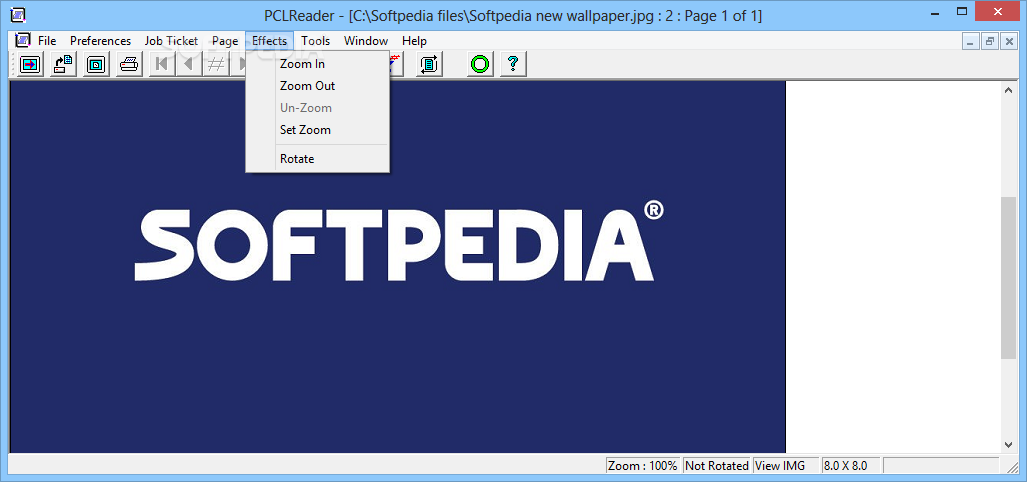The width and height of the screenshot is (1027, 482).
Task: Select Rotate in the Effects menu
Action: tap(318, 158)
